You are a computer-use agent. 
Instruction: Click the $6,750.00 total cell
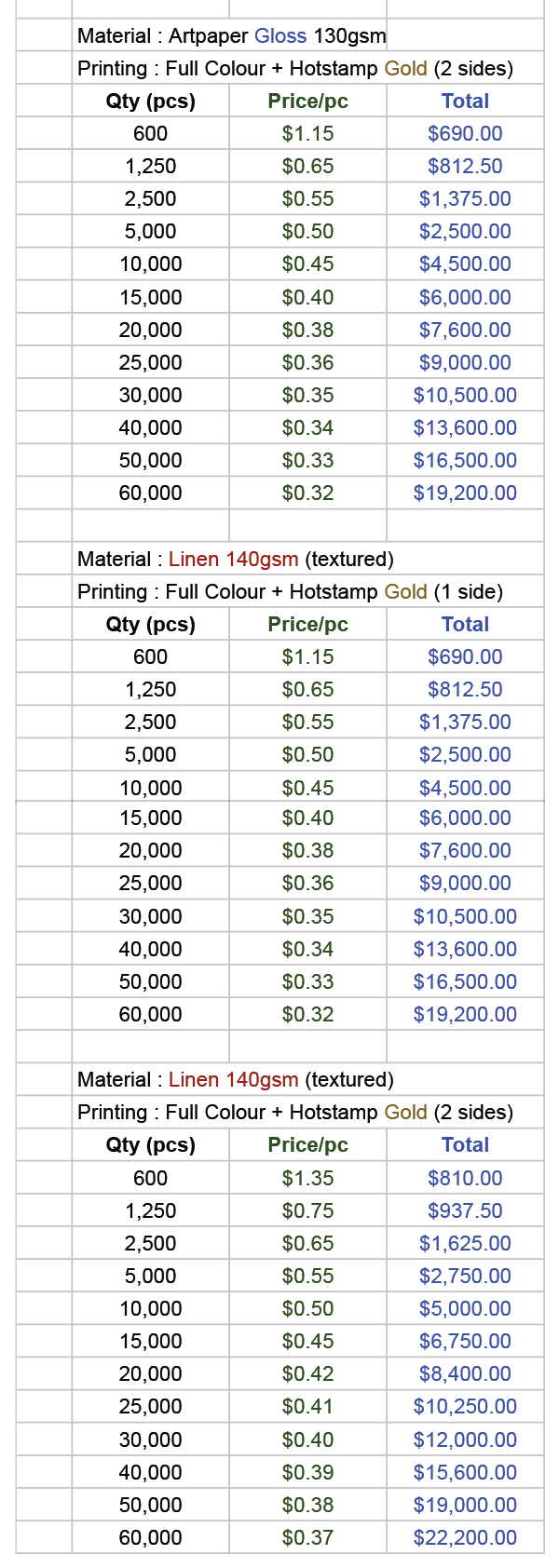[465, 1341]
